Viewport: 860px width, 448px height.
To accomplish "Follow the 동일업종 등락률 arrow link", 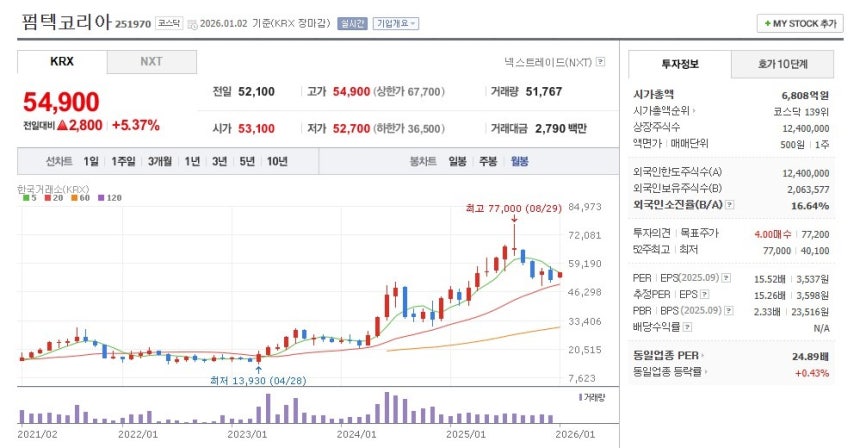I will click(x=706, y=372).
